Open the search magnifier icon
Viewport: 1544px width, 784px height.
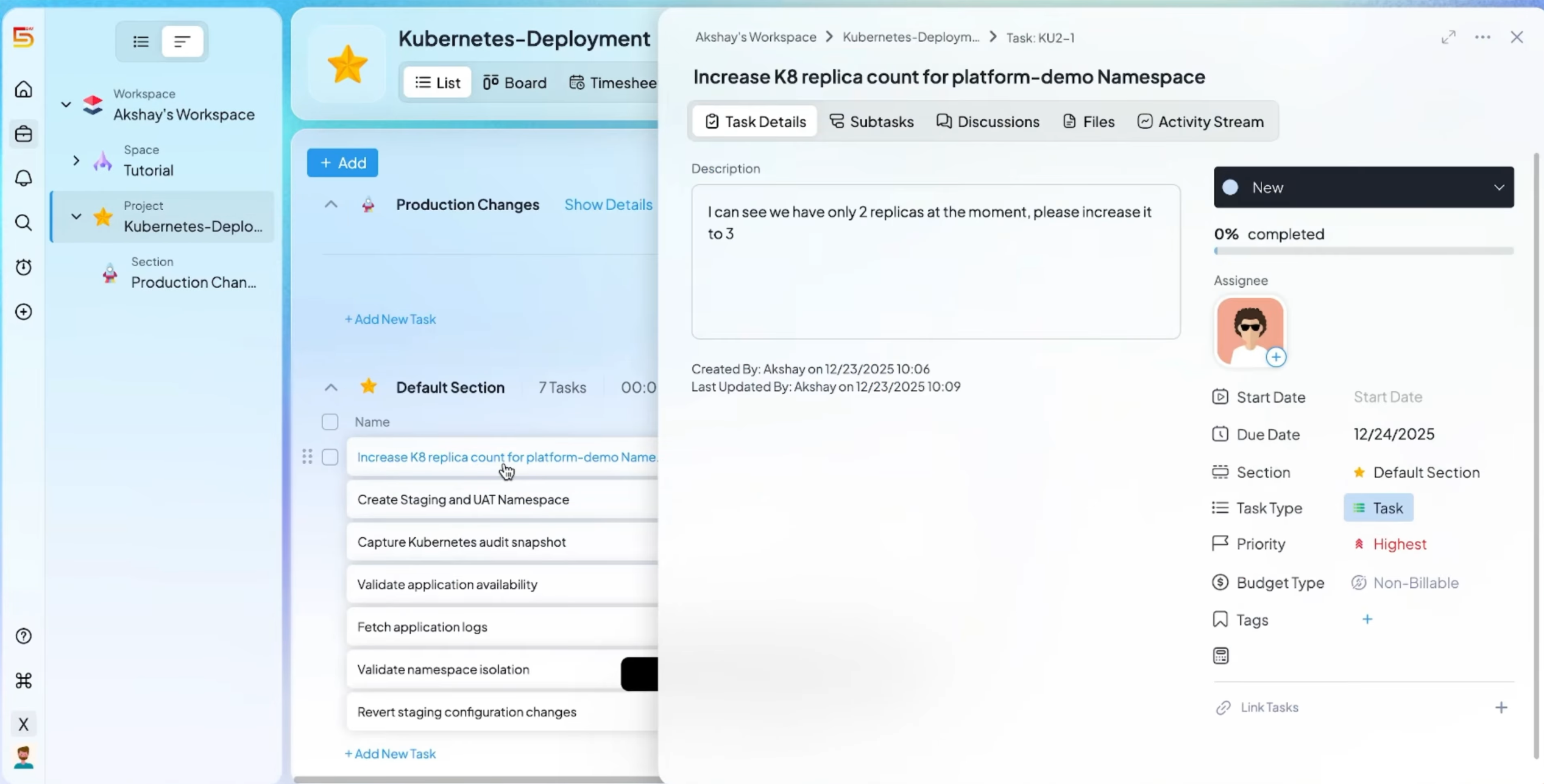tap(24, 223)
